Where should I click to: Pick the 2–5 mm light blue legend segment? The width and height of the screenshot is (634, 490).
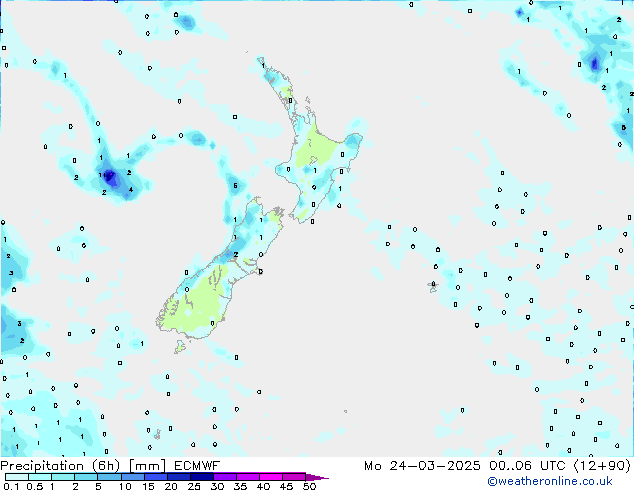pyautogui.click(x=88, y=477)
